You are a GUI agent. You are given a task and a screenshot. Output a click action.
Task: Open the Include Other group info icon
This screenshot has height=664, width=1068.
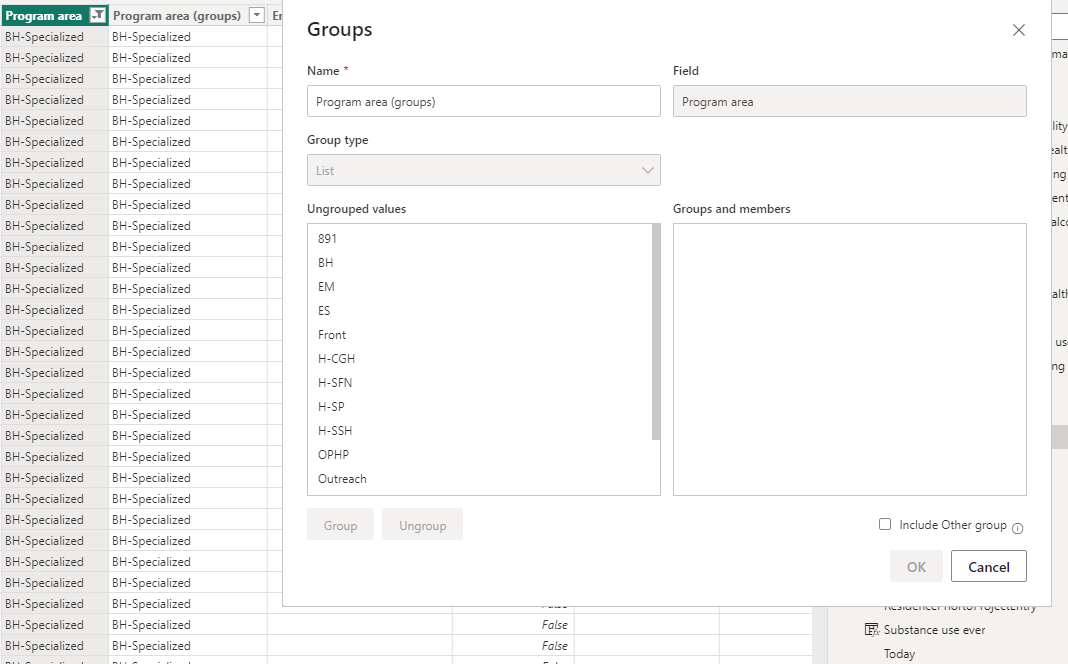point(1018,528)
